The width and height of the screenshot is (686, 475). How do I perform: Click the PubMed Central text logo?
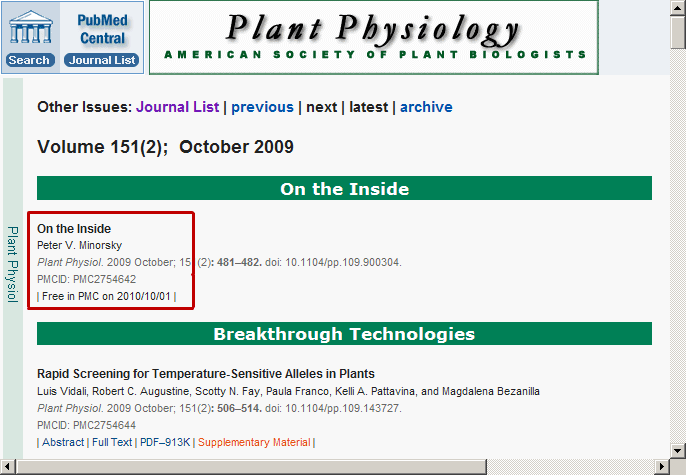click(101, 27)
